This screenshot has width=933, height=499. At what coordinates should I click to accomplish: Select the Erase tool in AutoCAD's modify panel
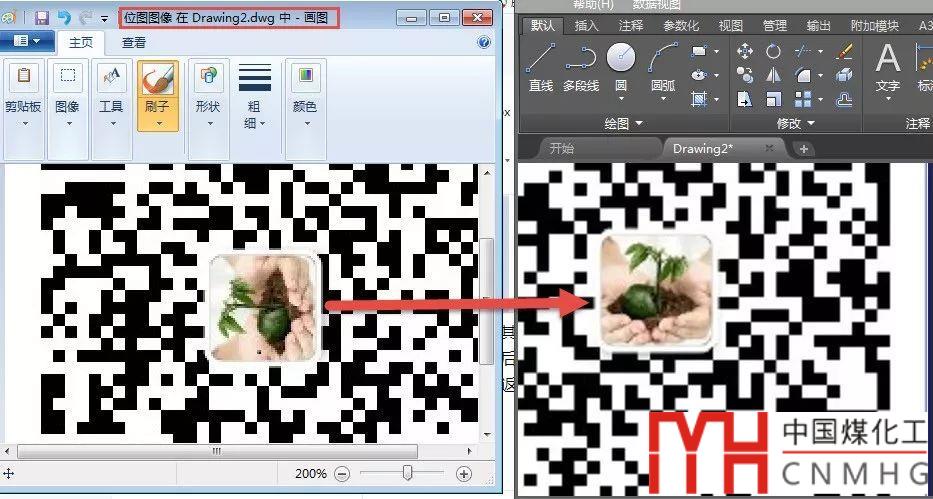pyautogui.click(x=844, y=51)
